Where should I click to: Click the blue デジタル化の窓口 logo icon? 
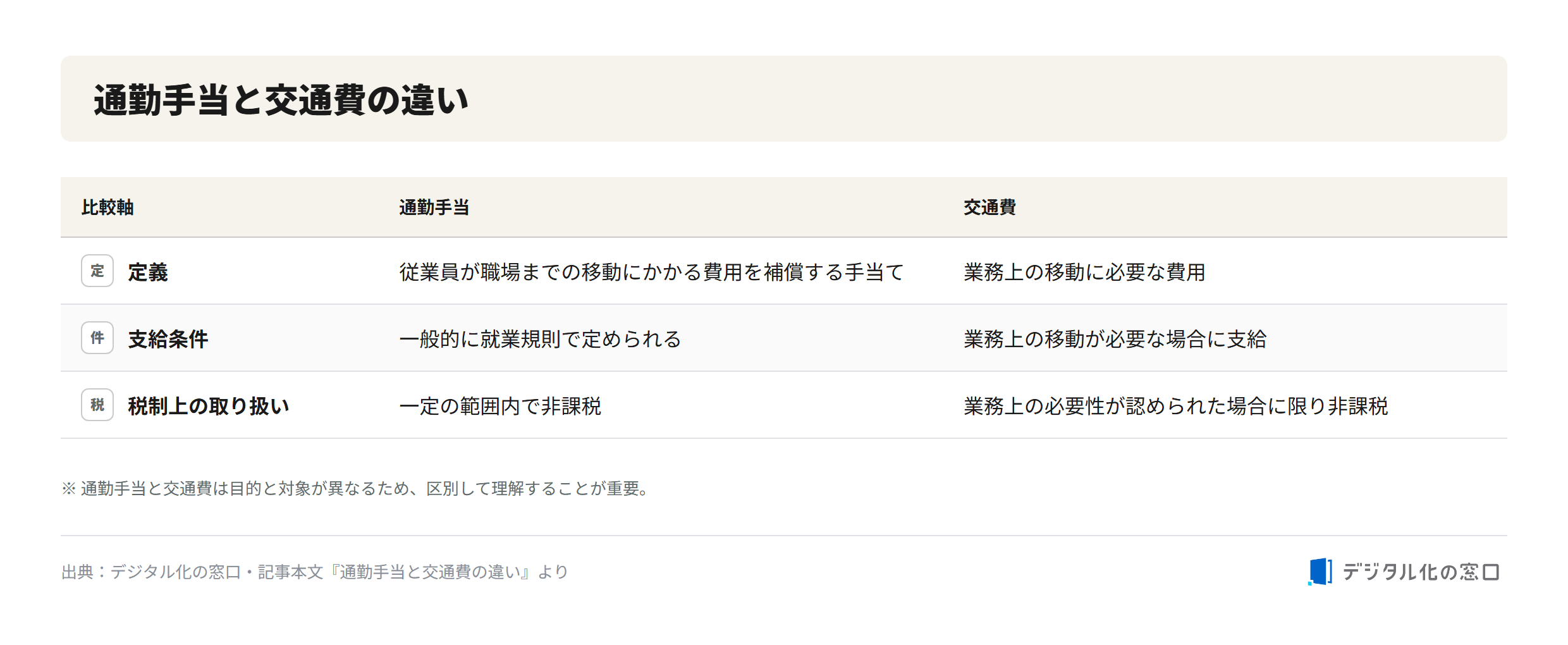click(x=1320, y=572)
